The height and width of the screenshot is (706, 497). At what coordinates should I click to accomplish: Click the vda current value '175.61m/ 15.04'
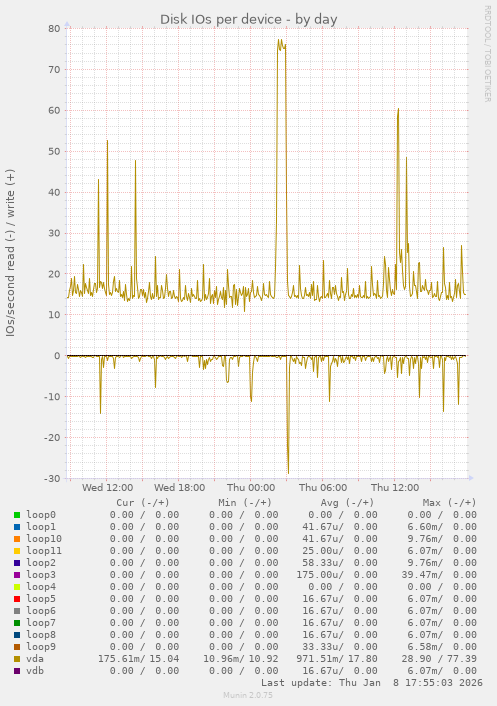coord(139,659)
